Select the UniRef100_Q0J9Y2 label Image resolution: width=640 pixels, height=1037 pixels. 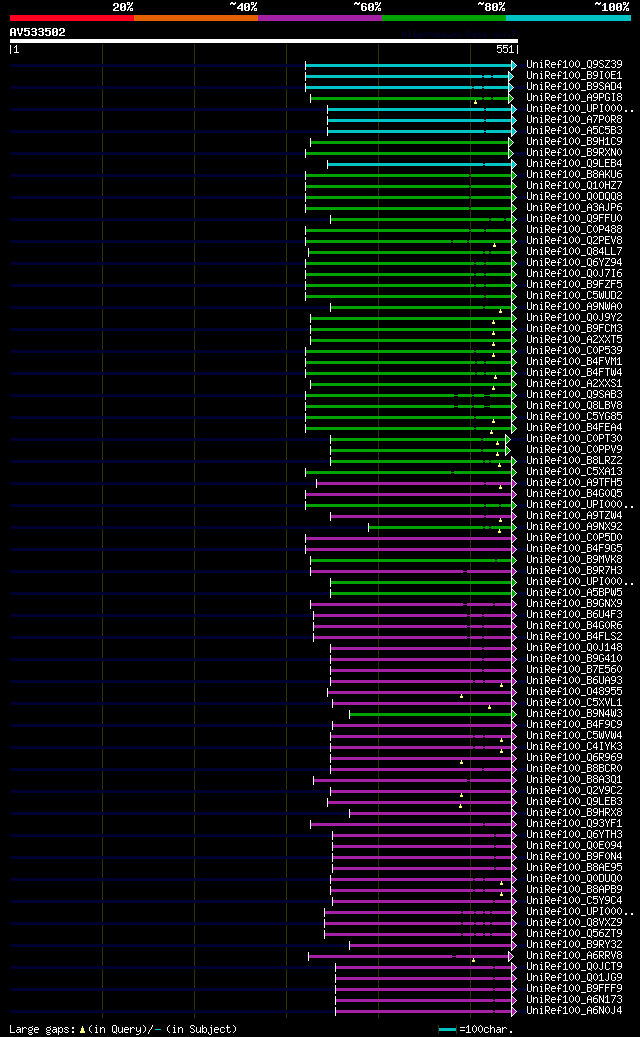click(574, 317)
